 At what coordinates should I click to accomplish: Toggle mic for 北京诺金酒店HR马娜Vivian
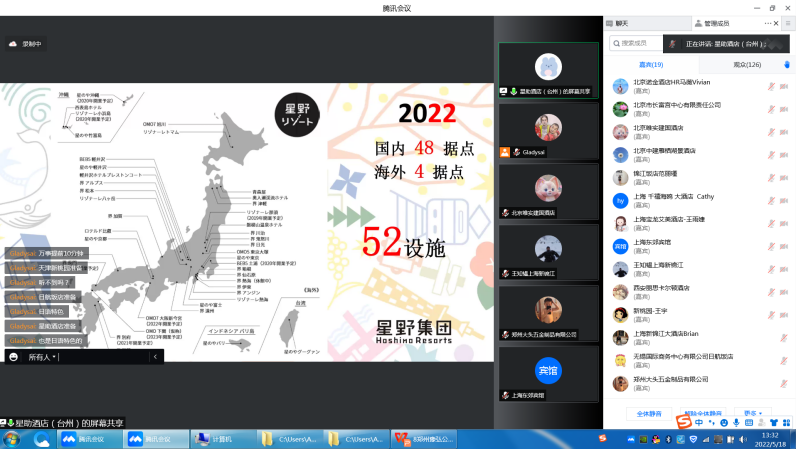click(x=771, y=86)
